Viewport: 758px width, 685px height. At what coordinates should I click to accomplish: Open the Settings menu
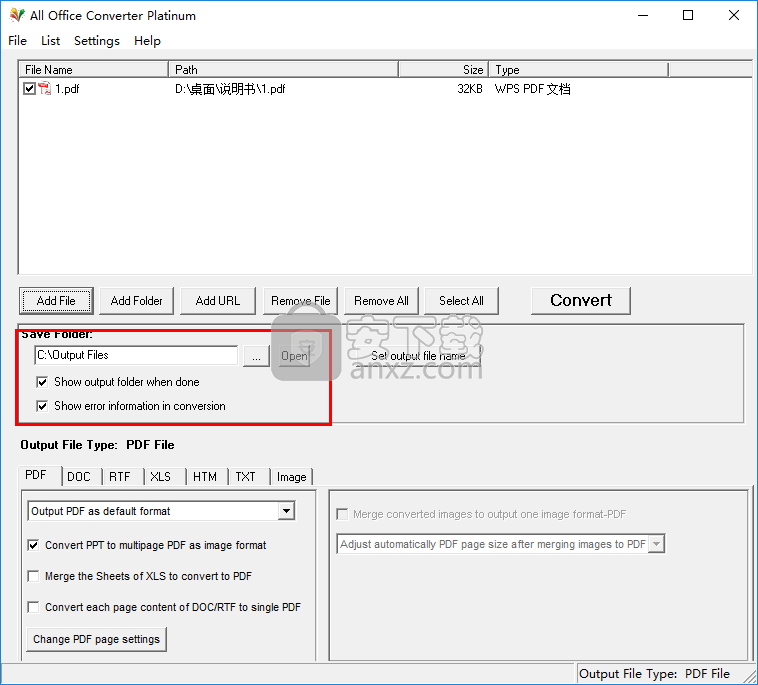97,41
